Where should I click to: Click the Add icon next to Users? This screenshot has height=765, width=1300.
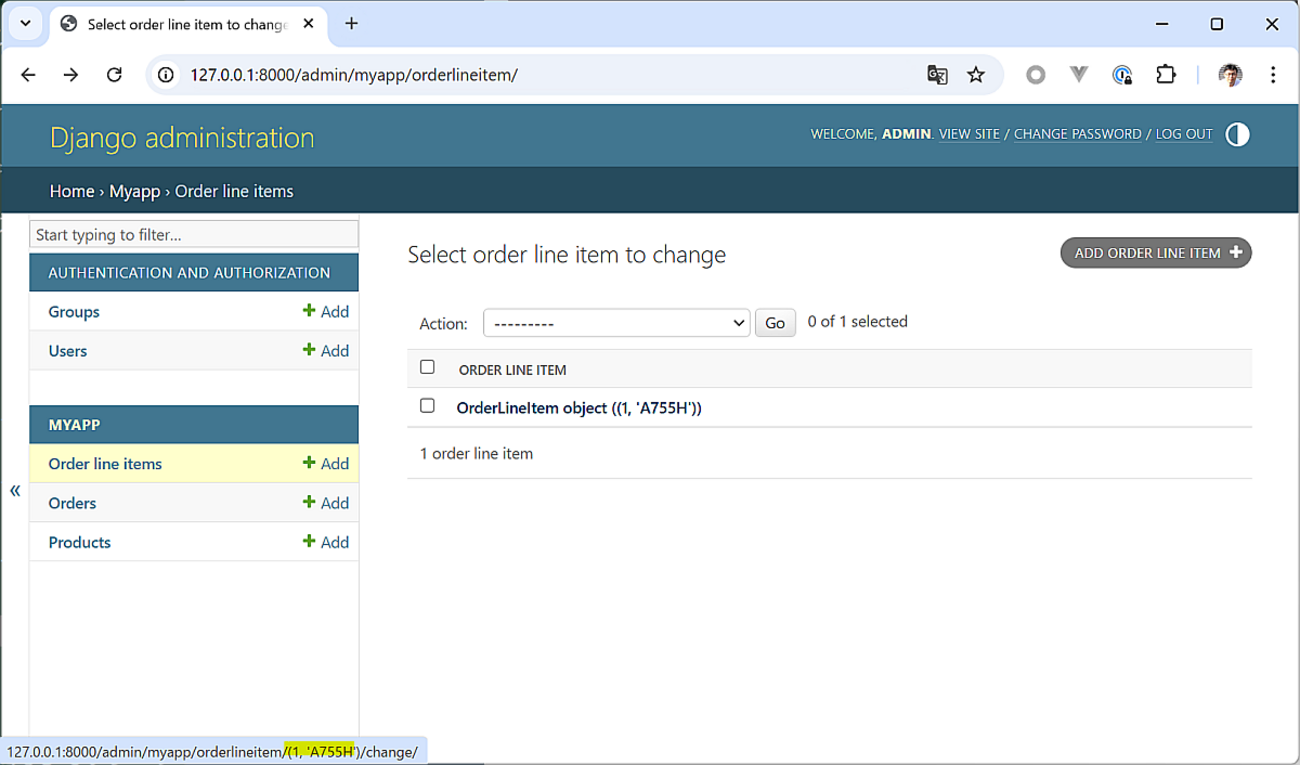pos(310,351)
